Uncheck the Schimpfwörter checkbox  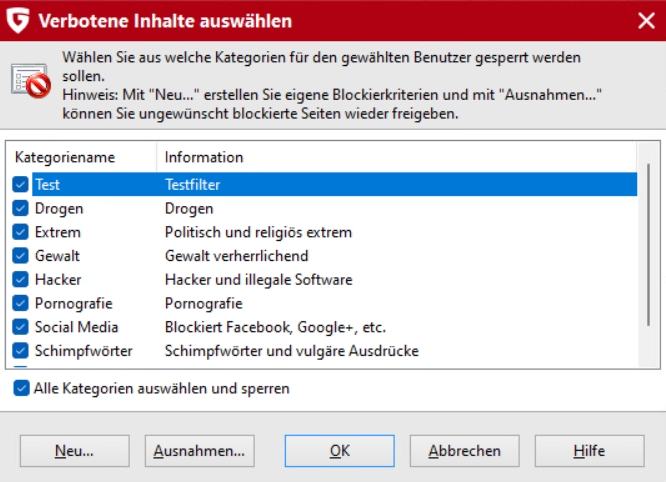click(x=20, y=351)
